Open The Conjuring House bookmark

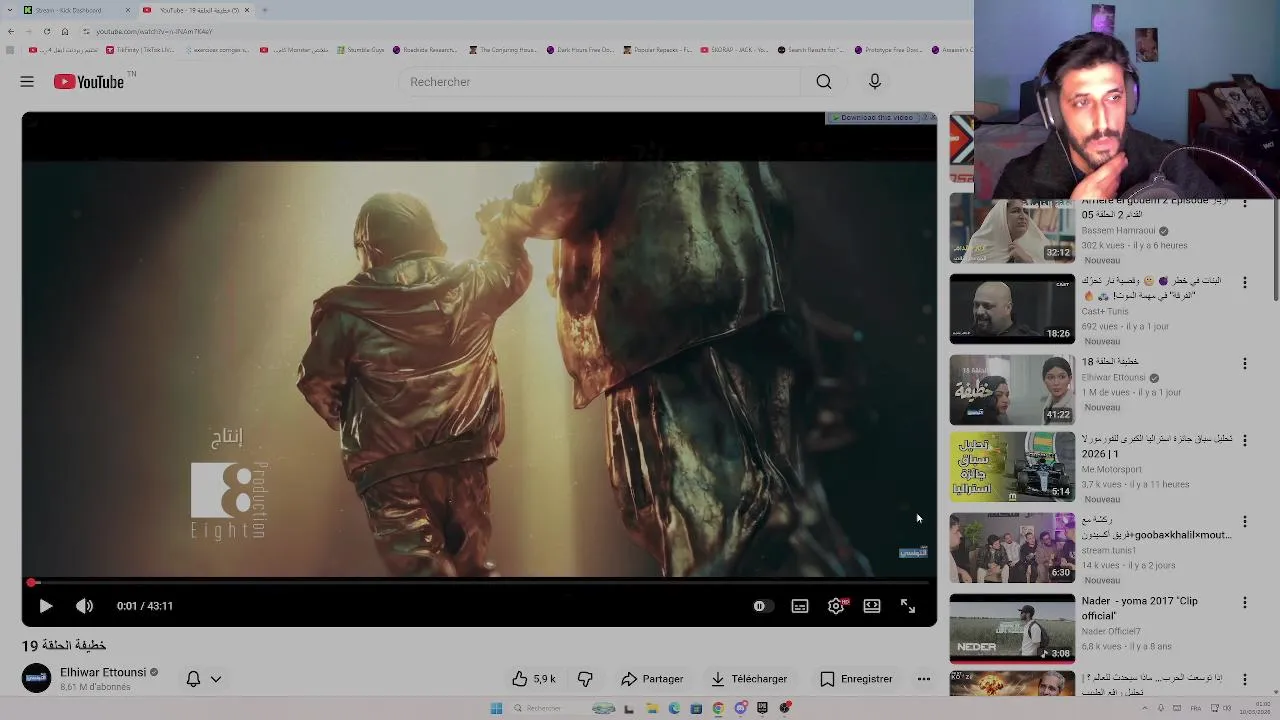coord(503,50)
